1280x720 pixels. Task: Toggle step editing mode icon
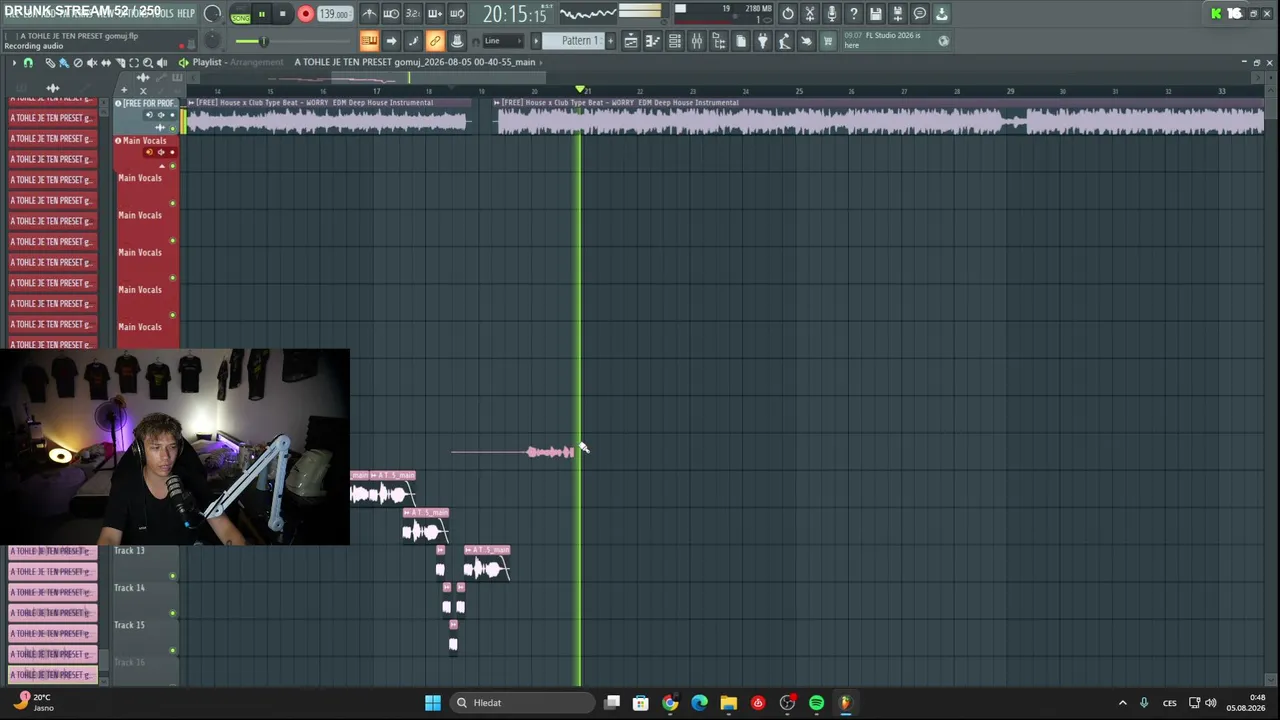[x=413, y=41]
